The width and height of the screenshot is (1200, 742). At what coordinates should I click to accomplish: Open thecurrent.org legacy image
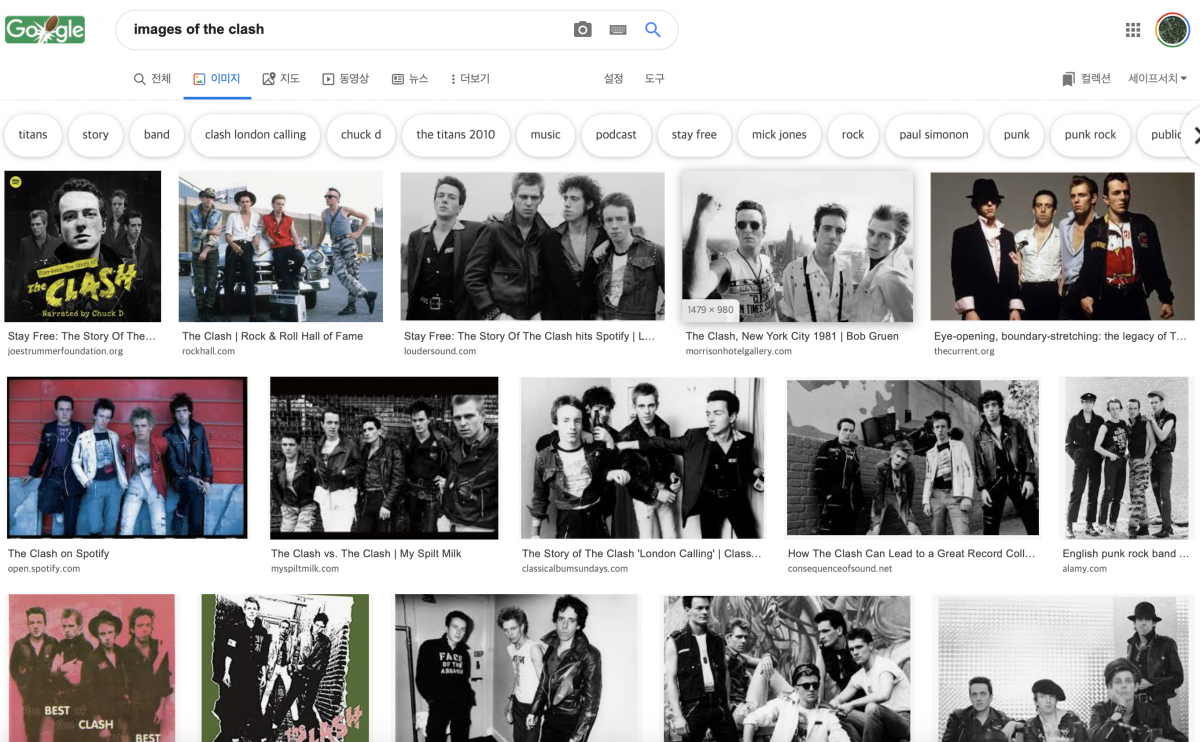tap(1062, 246)
